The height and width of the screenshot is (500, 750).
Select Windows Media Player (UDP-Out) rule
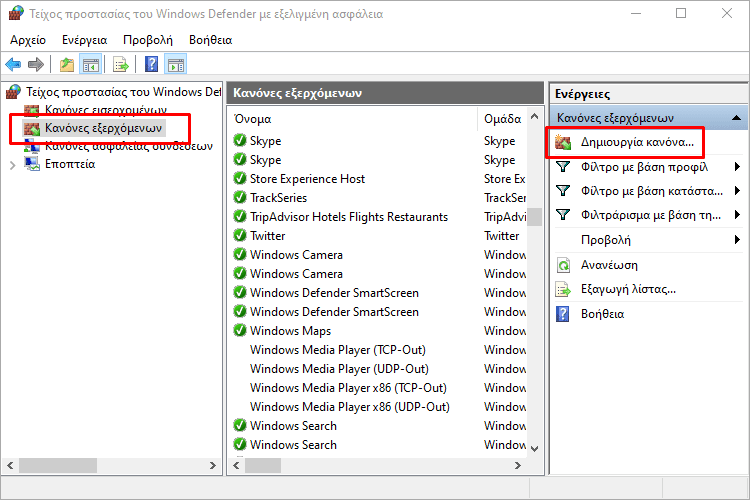tap(339, 369)
